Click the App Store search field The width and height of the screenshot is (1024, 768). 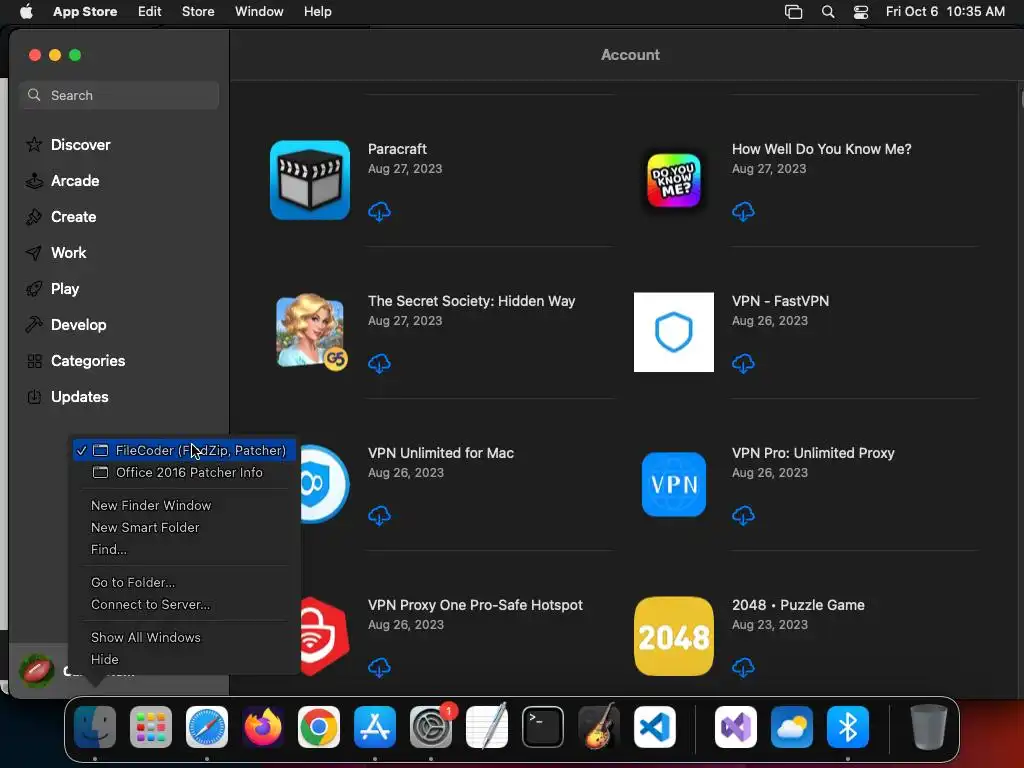coord(119,95)
